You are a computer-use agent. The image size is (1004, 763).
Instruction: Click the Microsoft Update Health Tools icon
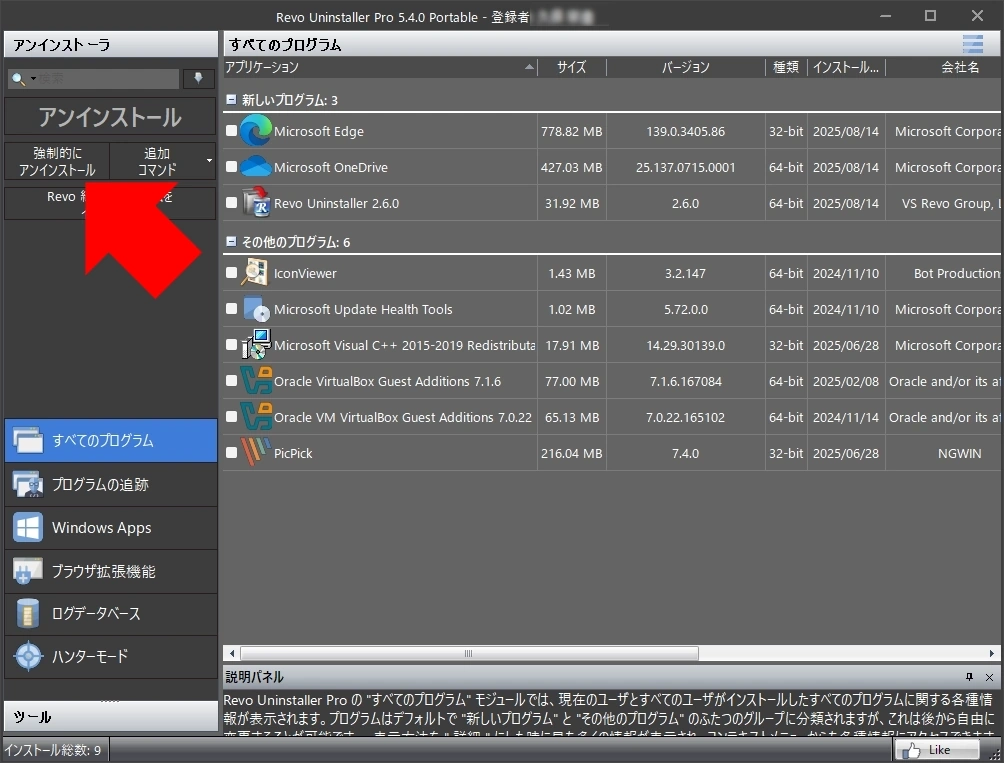click(255, 309)
